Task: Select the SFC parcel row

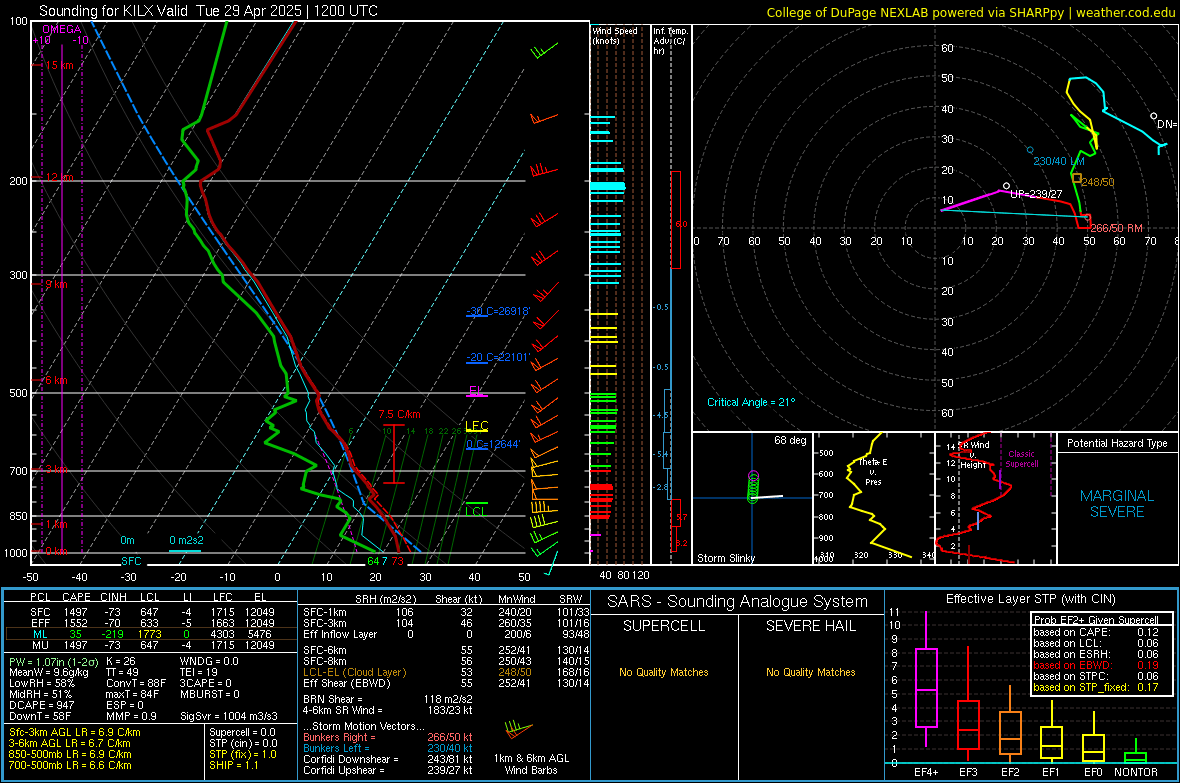Action: coord(152,612)
